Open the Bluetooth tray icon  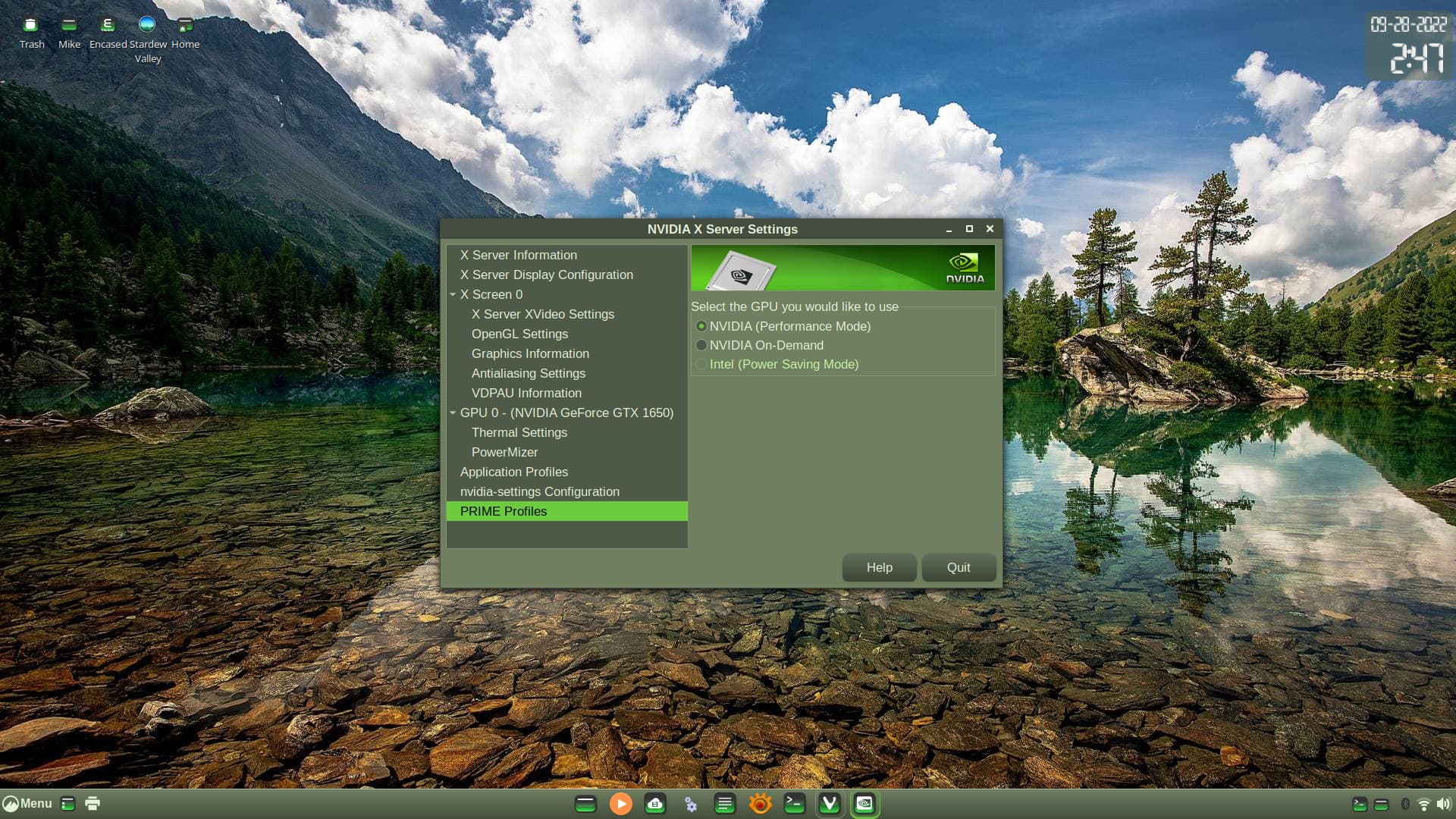pos(1404,804)
